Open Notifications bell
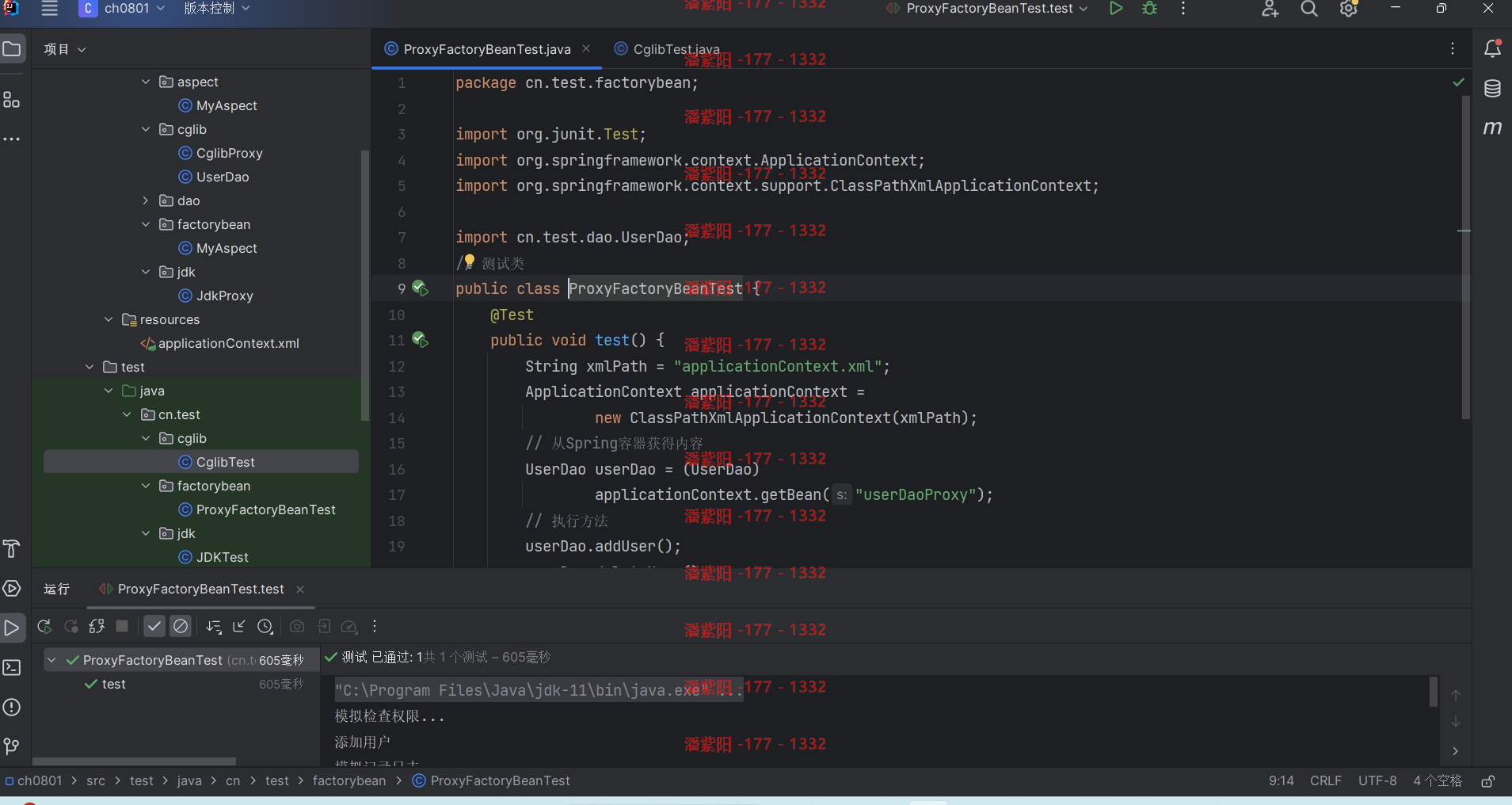 coord(1492,49)
